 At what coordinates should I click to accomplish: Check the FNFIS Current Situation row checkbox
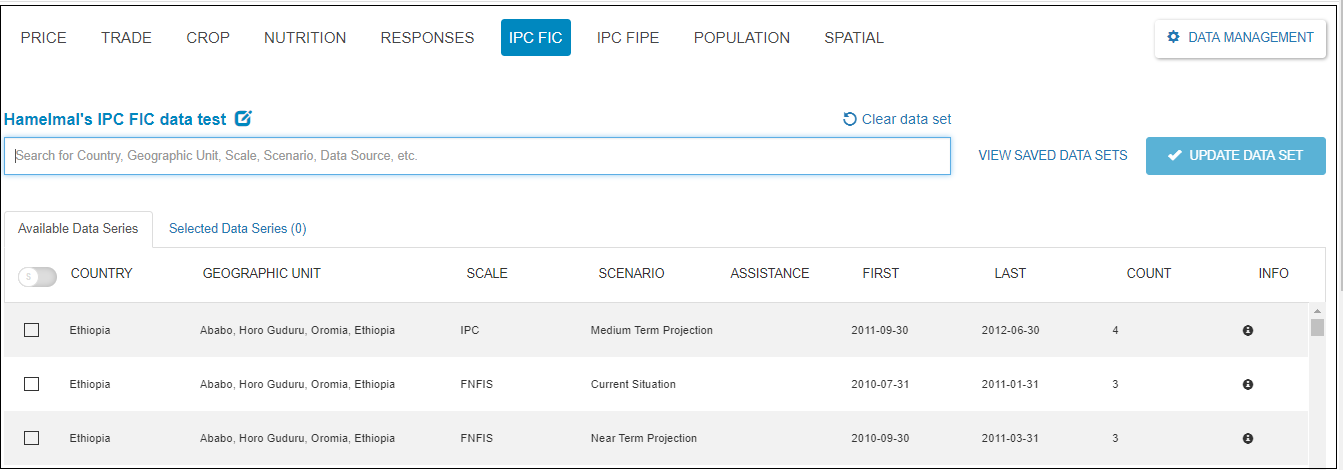[x=31, y=384]
